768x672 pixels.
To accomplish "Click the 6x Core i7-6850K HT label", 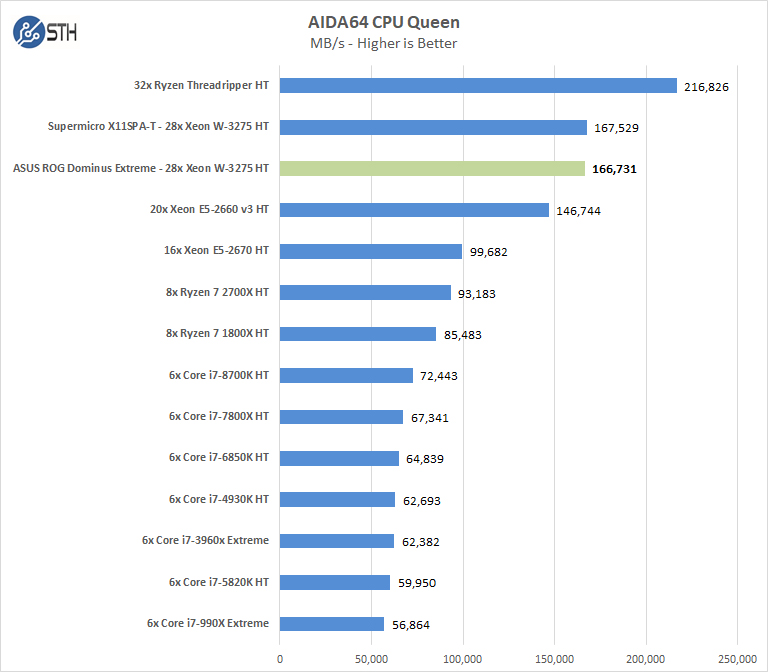I will coord(219,457).
